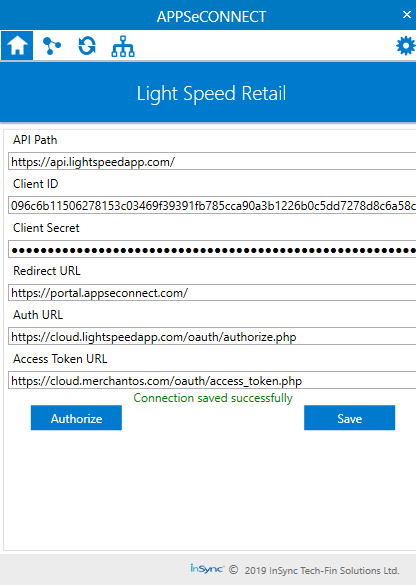Screen dimensions: 416x585
Task: Click the Authorize button
Action: 76,418
